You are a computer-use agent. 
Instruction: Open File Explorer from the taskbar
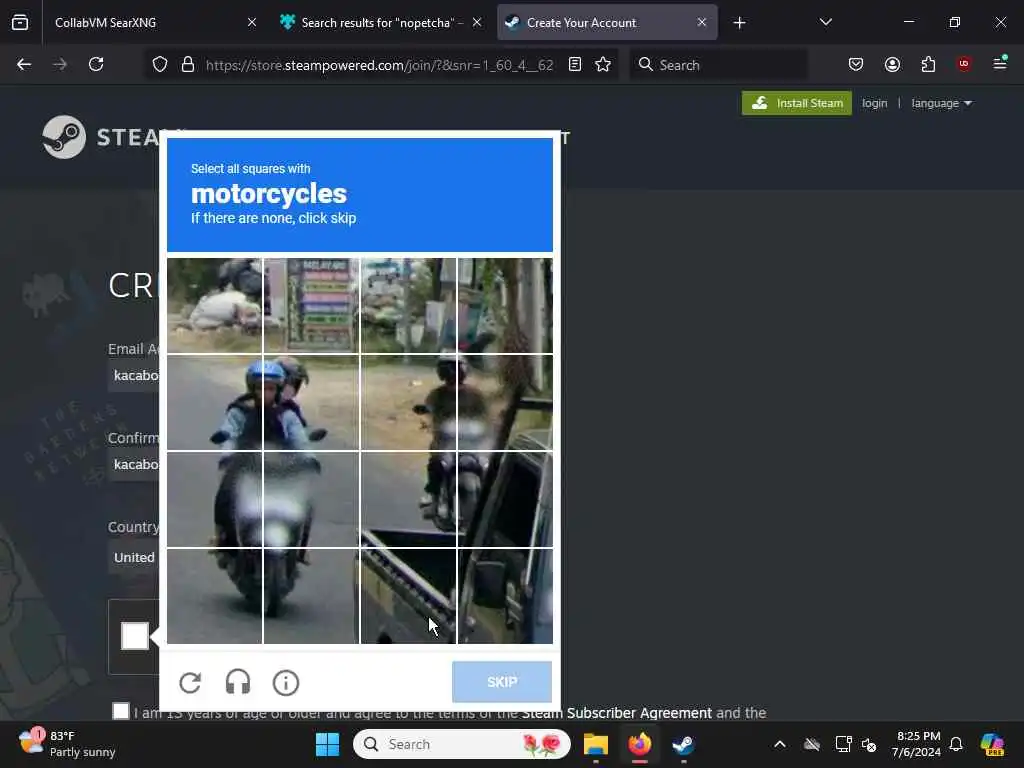pyautogui.click(x=596, y=744)
